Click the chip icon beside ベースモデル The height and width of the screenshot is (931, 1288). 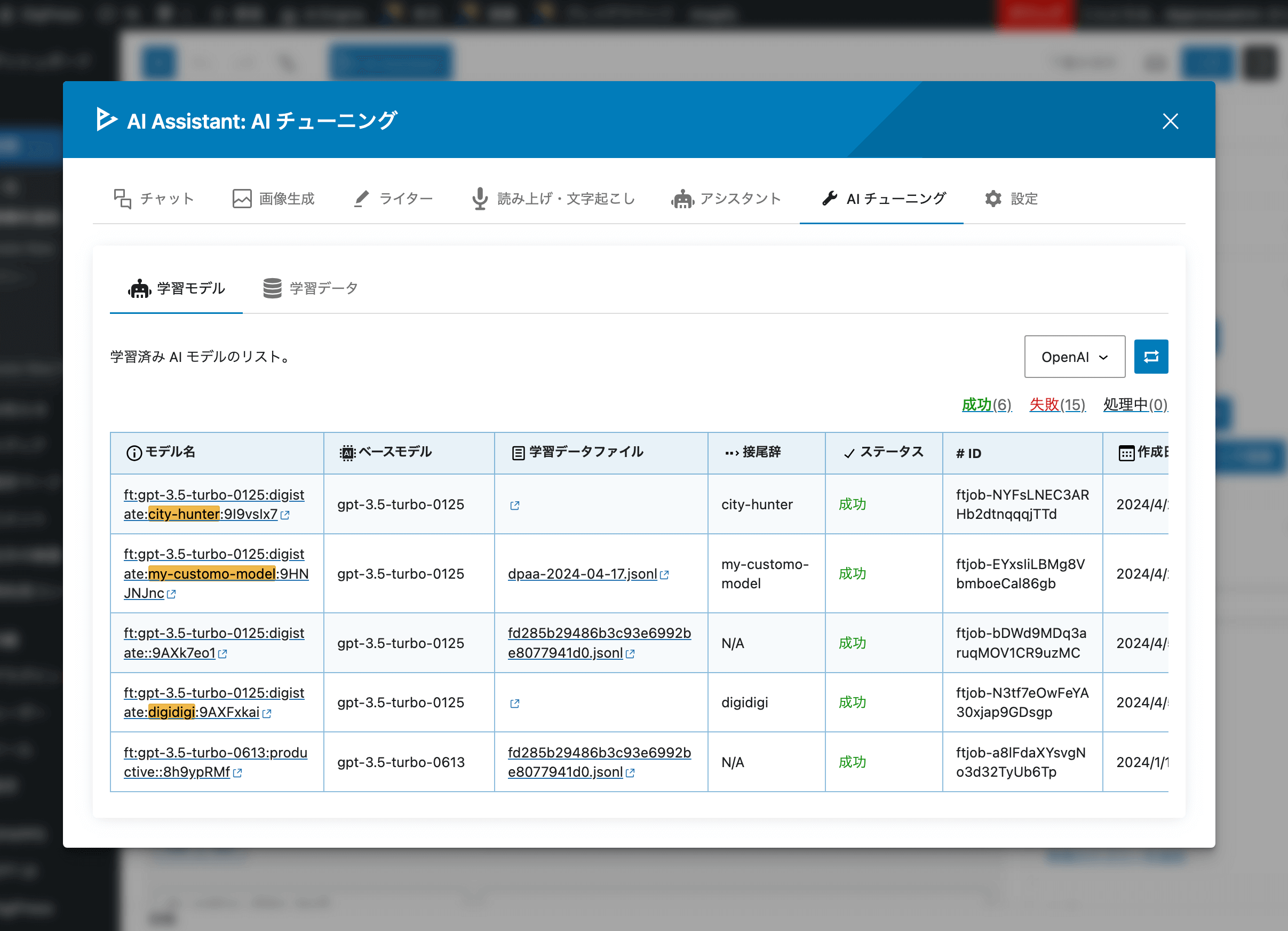point(347,453)
